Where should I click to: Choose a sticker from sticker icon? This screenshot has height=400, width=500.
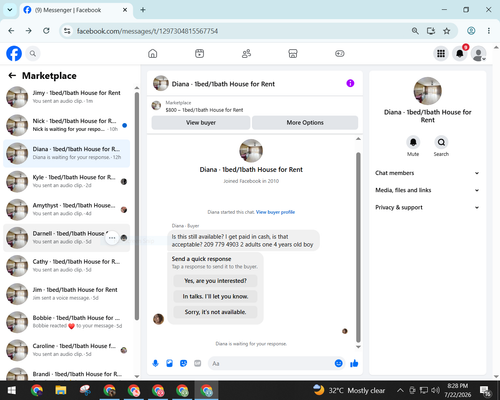click(183, 363)
